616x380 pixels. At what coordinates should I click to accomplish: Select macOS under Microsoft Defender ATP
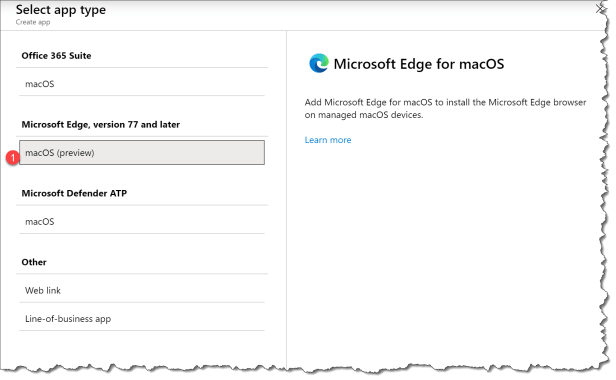(x=142, y=222)
